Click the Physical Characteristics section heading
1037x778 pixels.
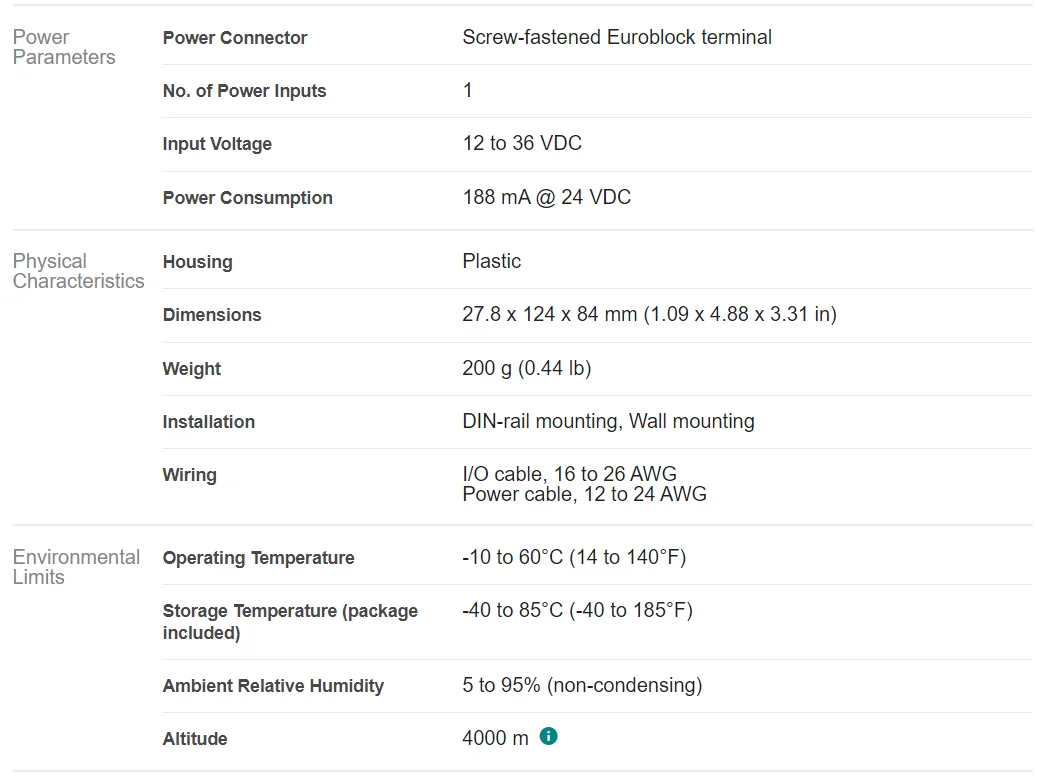click(78, 271)
